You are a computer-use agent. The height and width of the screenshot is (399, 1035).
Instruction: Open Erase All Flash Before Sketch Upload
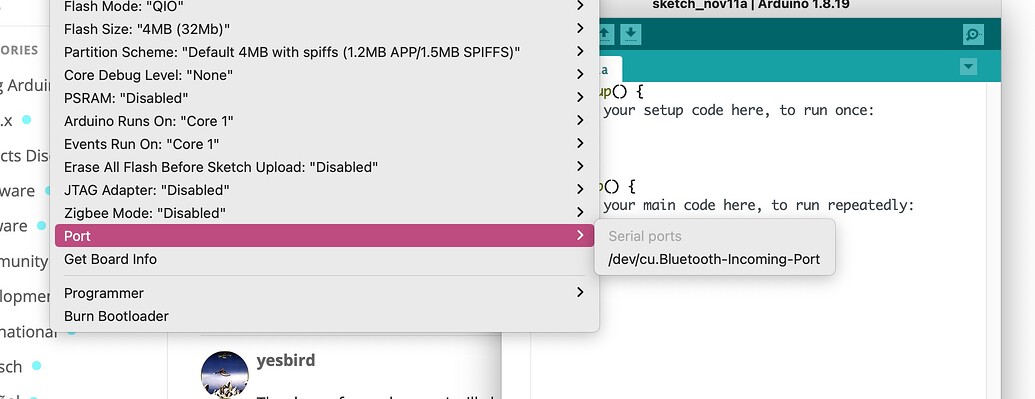pyautogui.click(x=324, y=167)
